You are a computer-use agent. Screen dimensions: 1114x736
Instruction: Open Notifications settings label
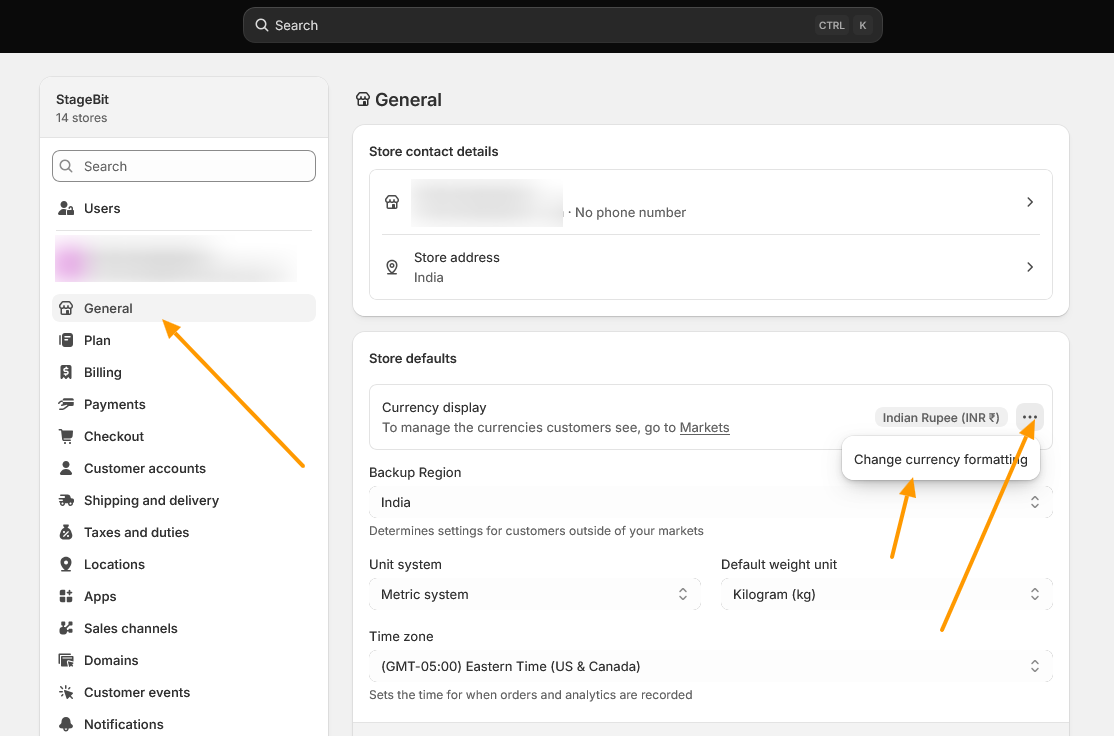[x=124, y=724]
